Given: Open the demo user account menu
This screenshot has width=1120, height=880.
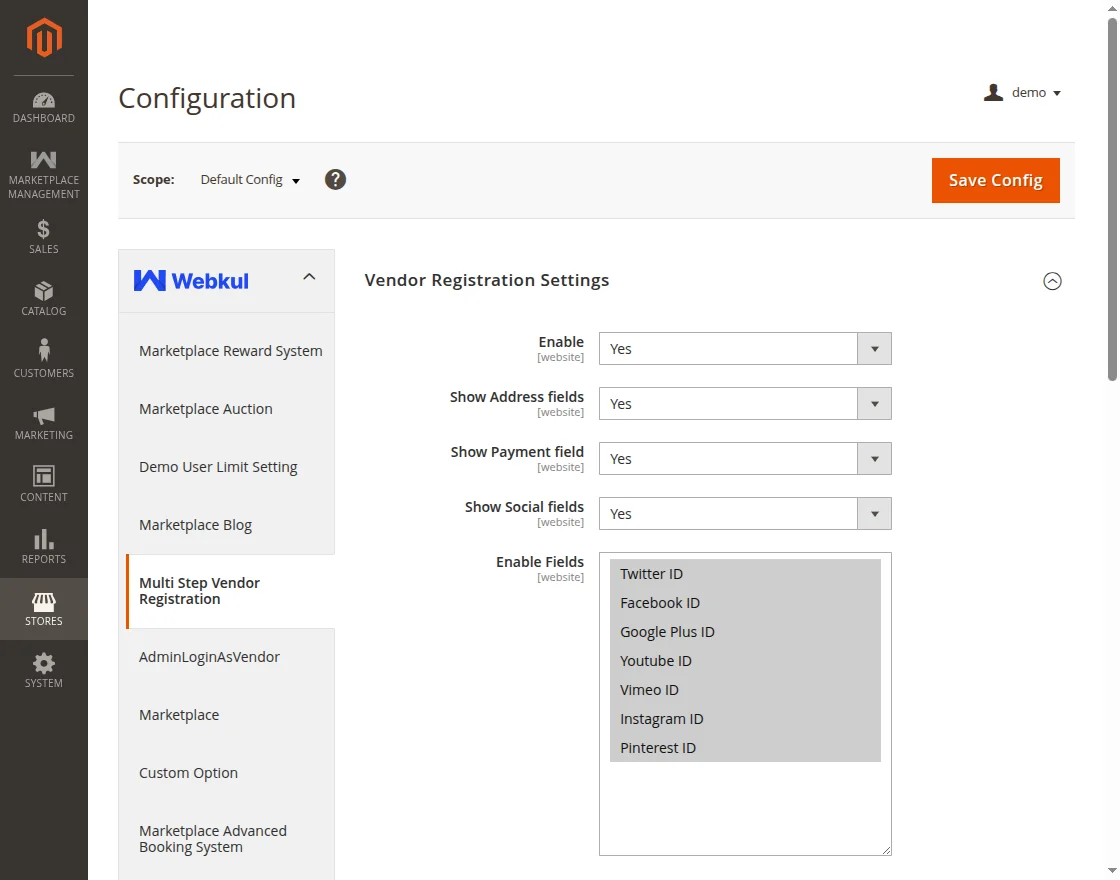Looking at the screenshot, I should [1023, 93].
